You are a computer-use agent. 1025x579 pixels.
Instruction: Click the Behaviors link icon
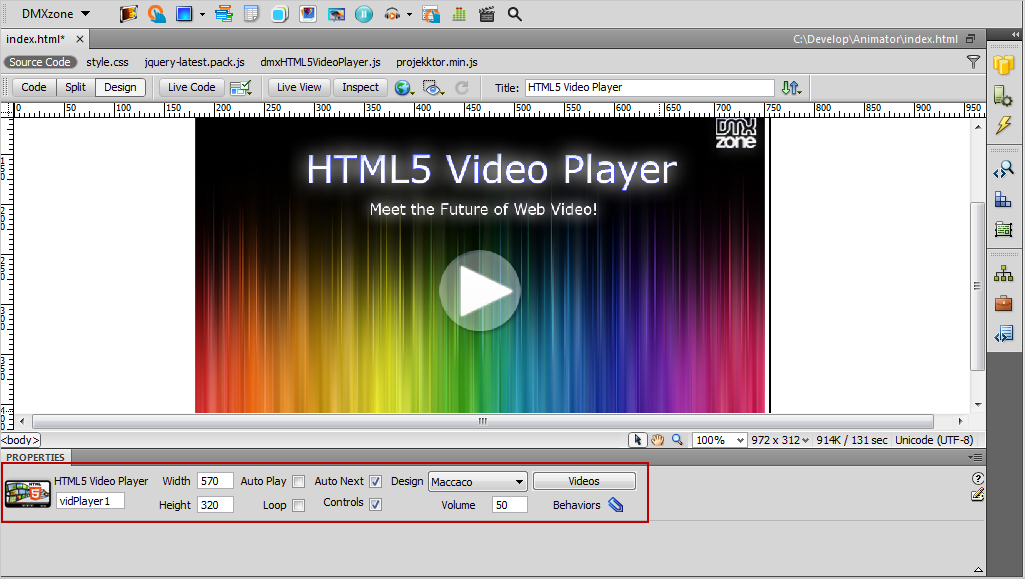(616, 505)
